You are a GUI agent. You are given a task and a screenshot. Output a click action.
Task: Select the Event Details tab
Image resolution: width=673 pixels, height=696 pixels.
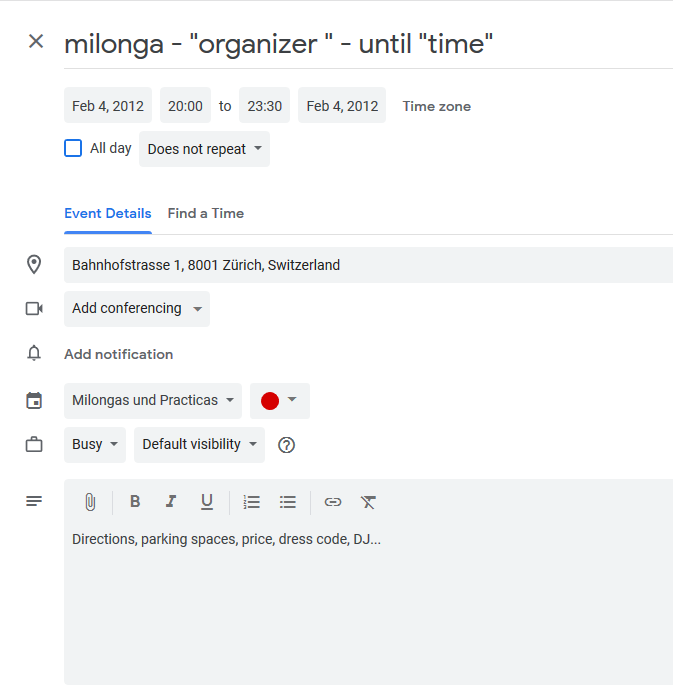point(108,214)
